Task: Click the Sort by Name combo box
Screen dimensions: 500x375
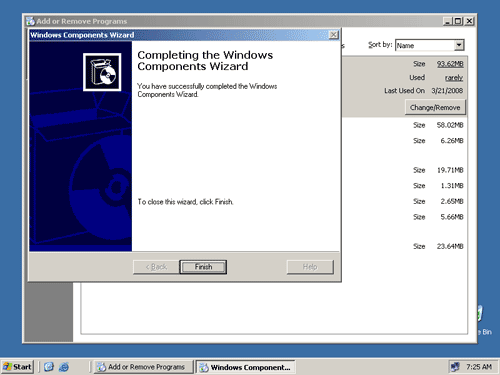Action: click(430, 45)
